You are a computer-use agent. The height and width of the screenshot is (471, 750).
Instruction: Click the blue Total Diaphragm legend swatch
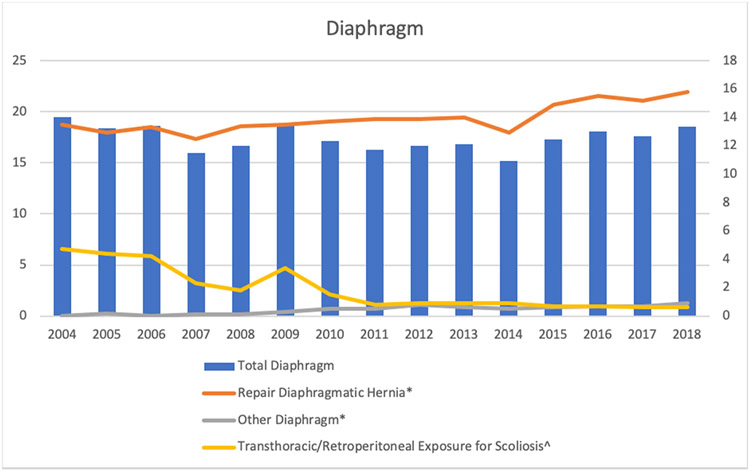coord(219,367)
